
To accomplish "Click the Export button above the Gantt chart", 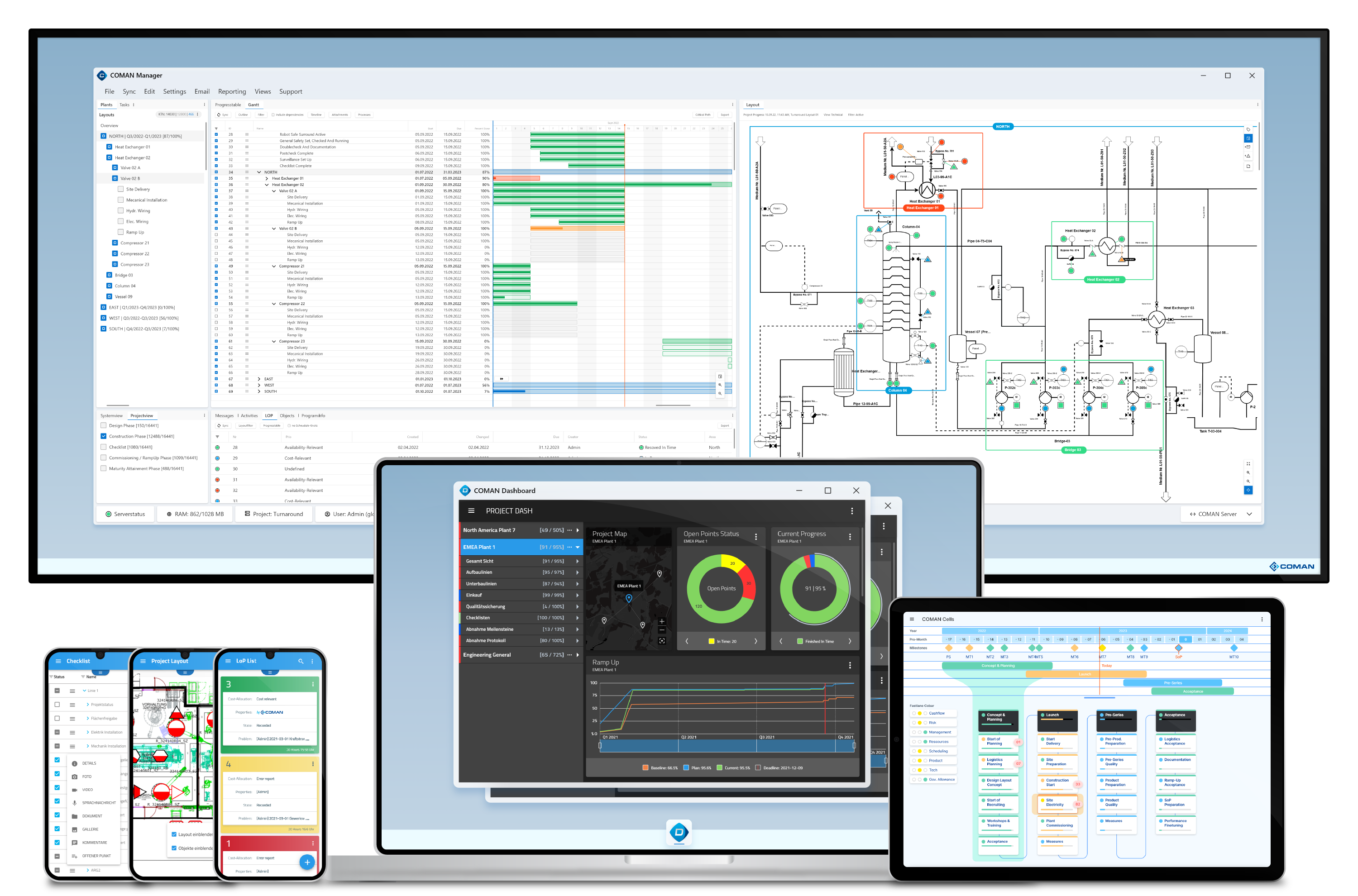I will (x=726, y=115).
